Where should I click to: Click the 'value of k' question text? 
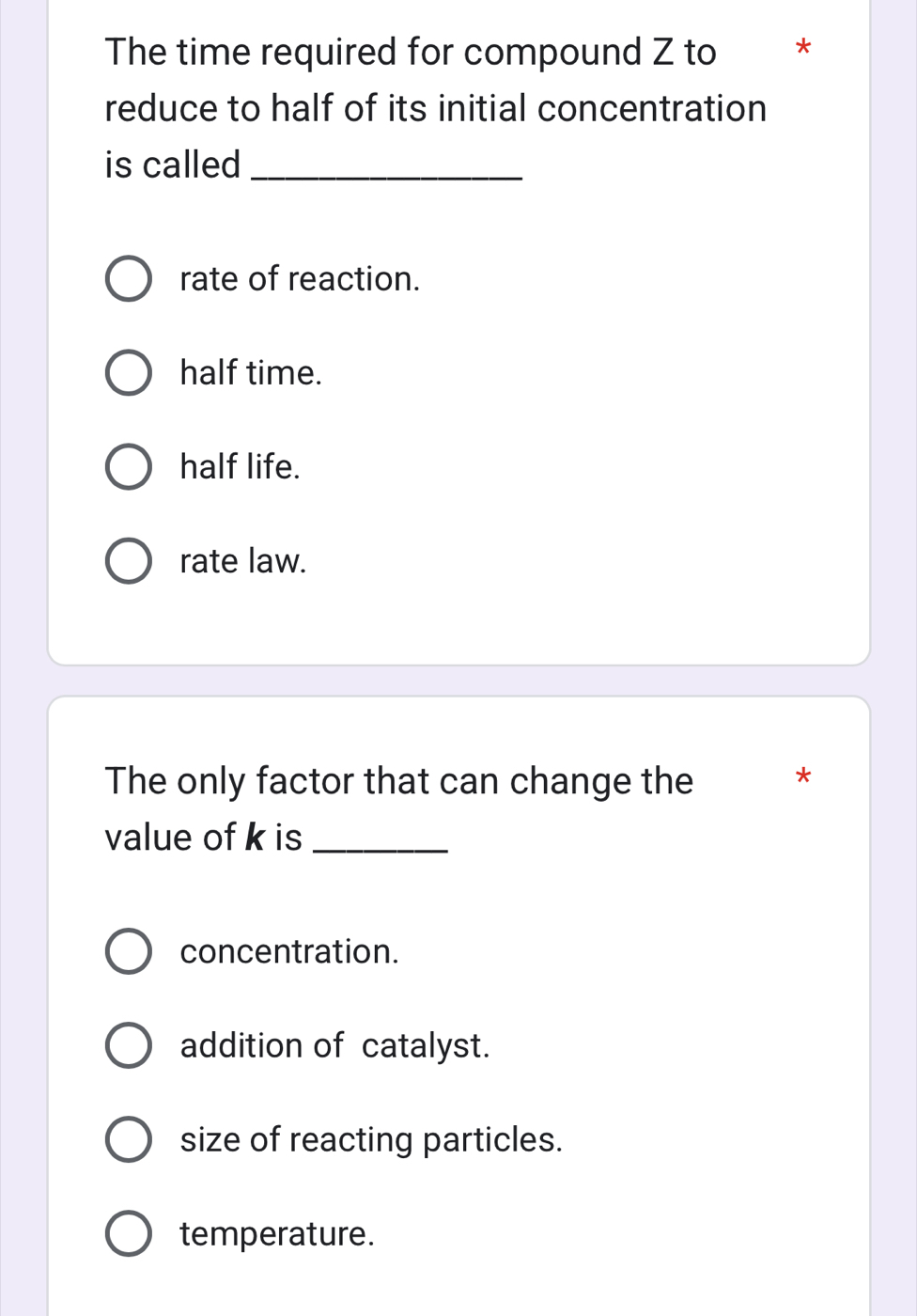click(398, 808)
